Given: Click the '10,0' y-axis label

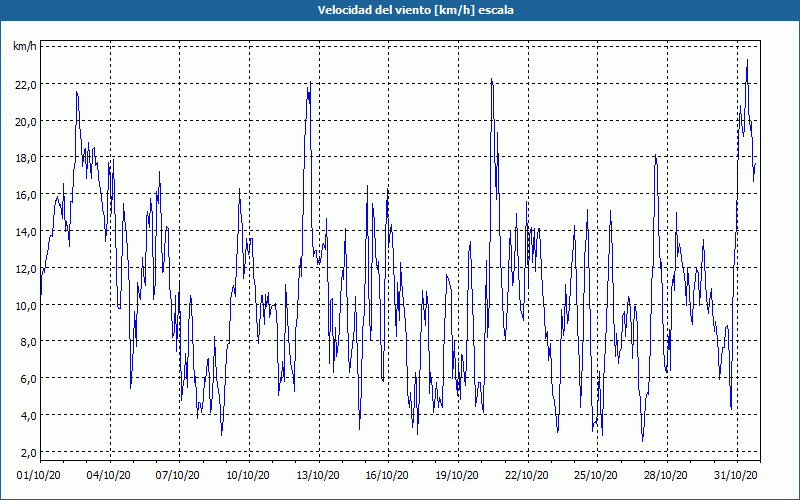Looking at the screenshot, I should (x=26, y=305).
